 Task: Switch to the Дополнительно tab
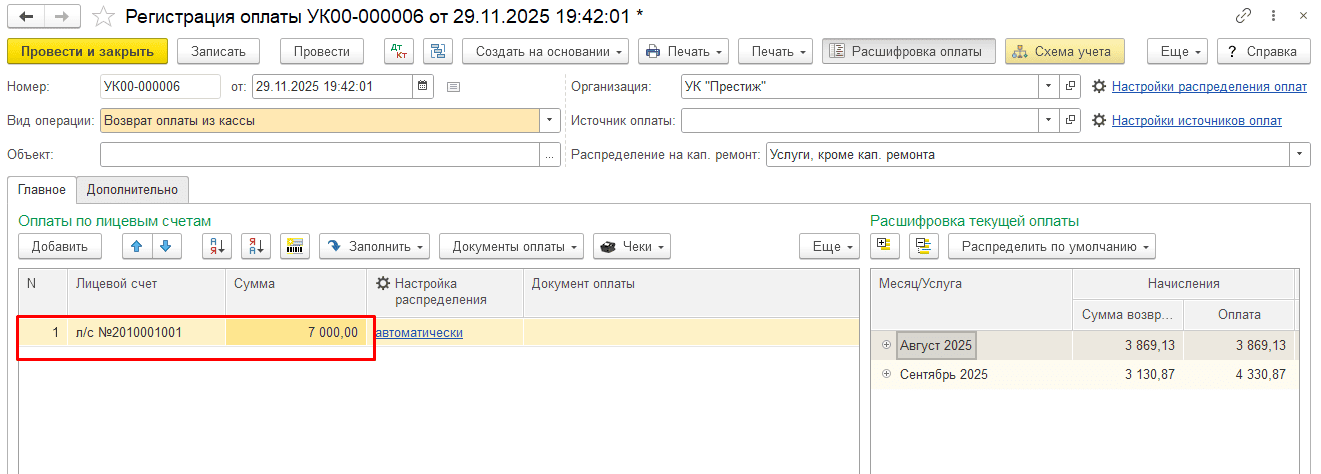(x=132, y=189)
